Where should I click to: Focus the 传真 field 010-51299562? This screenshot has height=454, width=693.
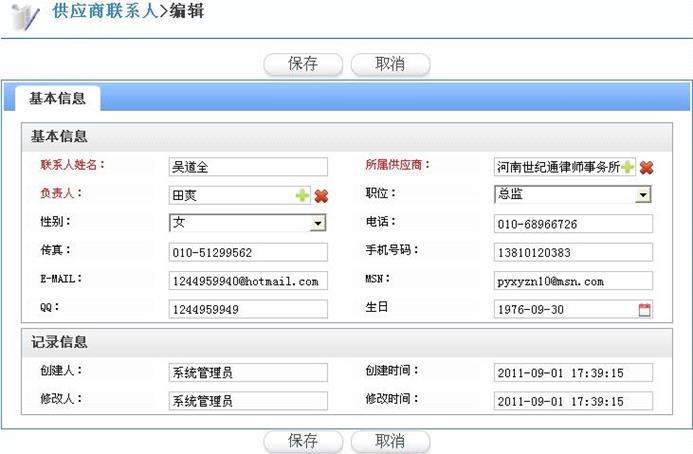click(x=248, y=252)
